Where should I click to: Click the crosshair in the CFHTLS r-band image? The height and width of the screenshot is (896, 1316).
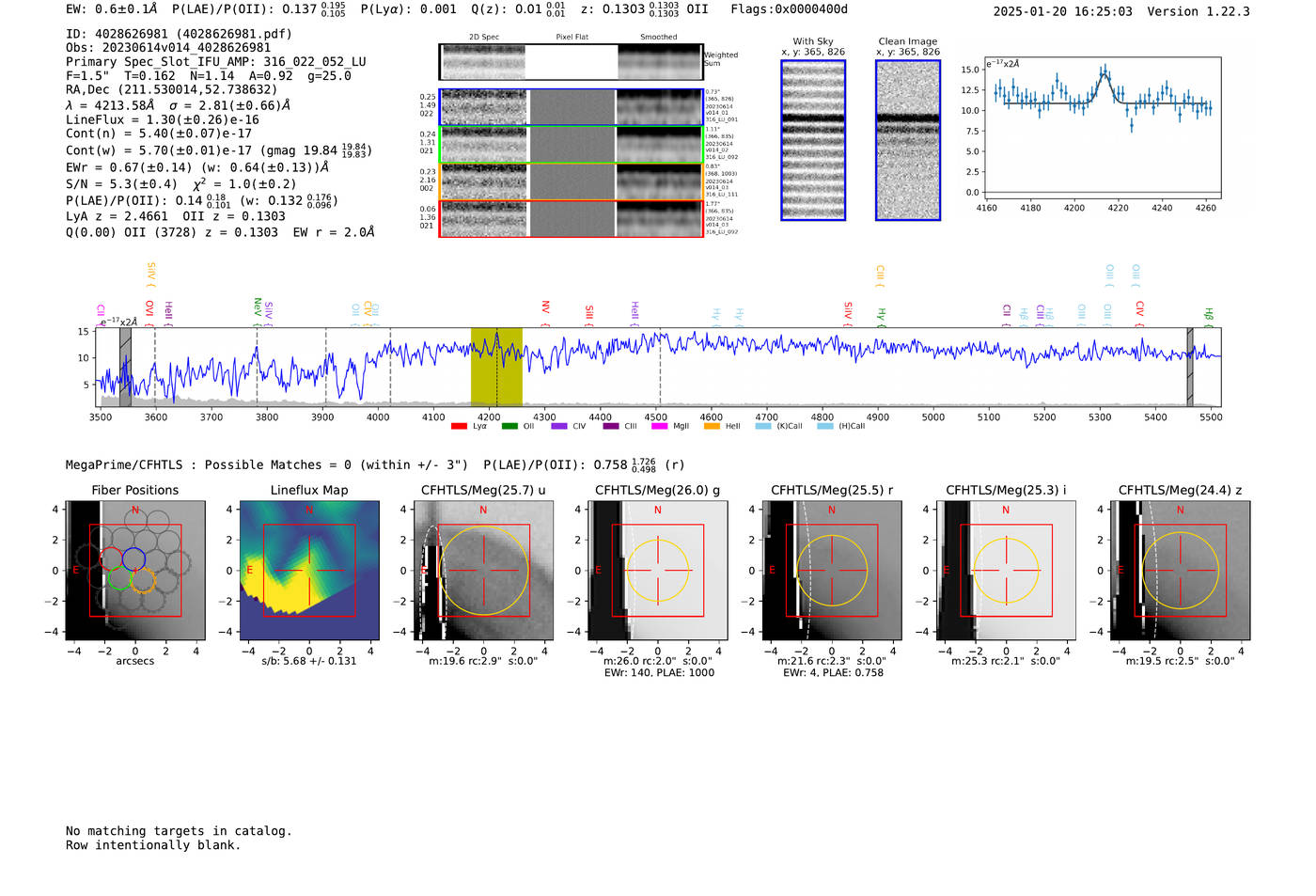pyautogui.click(x=832, y=571)
